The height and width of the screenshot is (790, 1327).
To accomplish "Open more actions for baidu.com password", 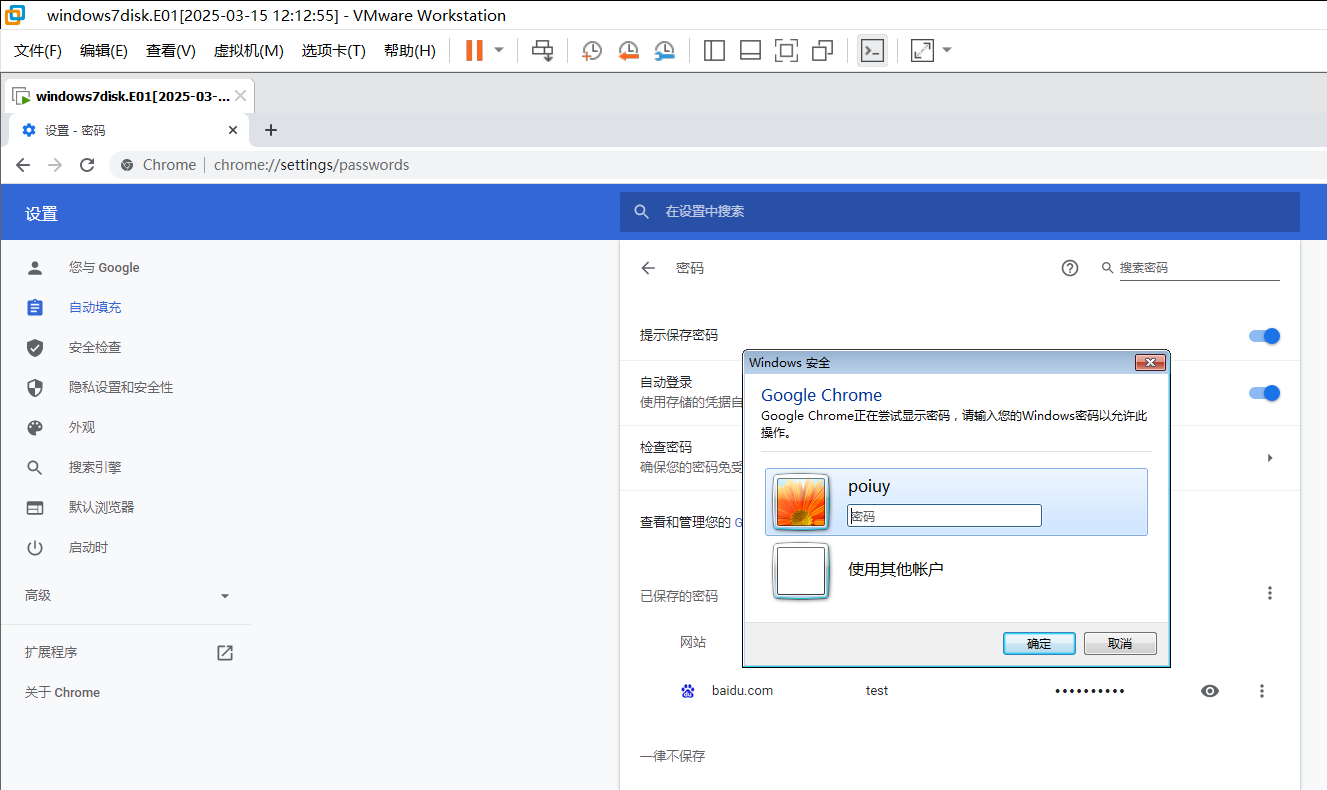I will coord(1262,691).
